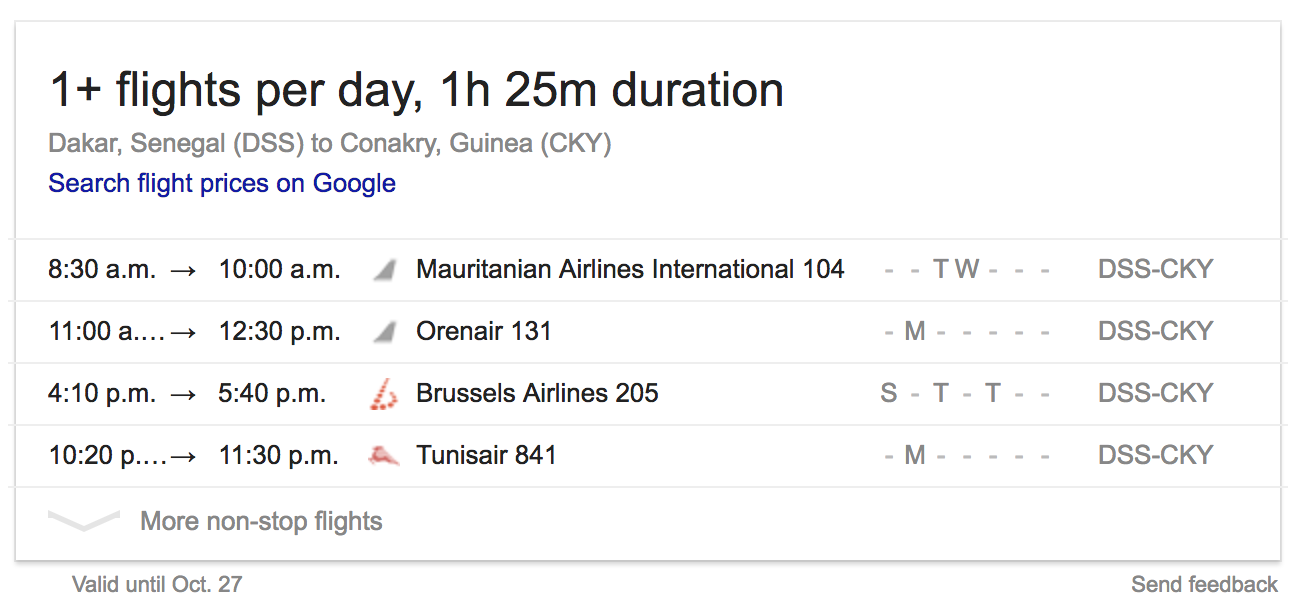Click the 8:30 a.m. departure time
The width and height of the screenshot is (1294, 608).
click(102, 270)
